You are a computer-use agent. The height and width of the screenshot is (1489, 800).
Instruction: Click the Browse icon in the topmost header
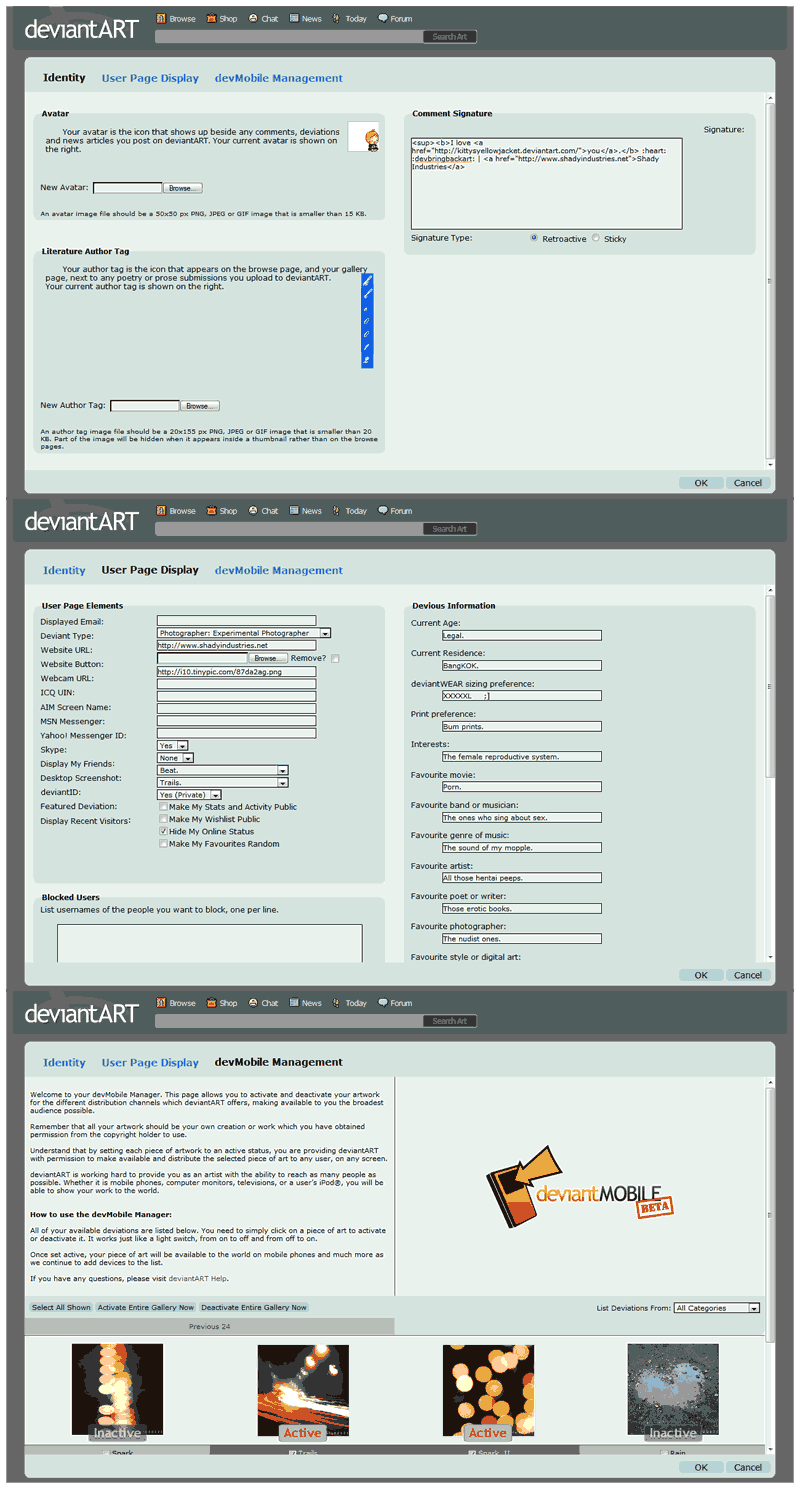[x=161, y=18]
